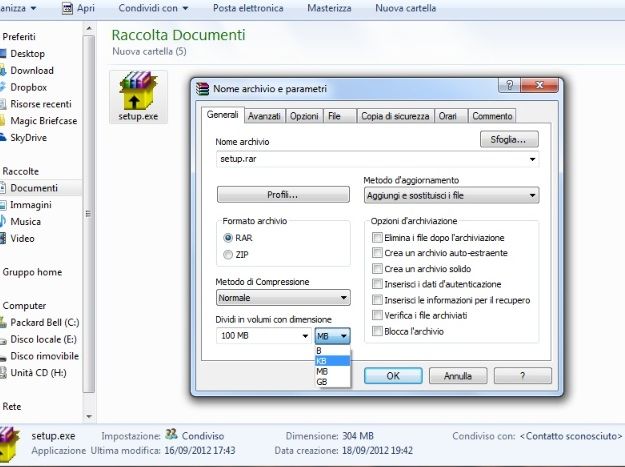This screenshot has width=625, height=467.
Task: Open Packard Bell (C:) drive
Action: click(4, 323)
